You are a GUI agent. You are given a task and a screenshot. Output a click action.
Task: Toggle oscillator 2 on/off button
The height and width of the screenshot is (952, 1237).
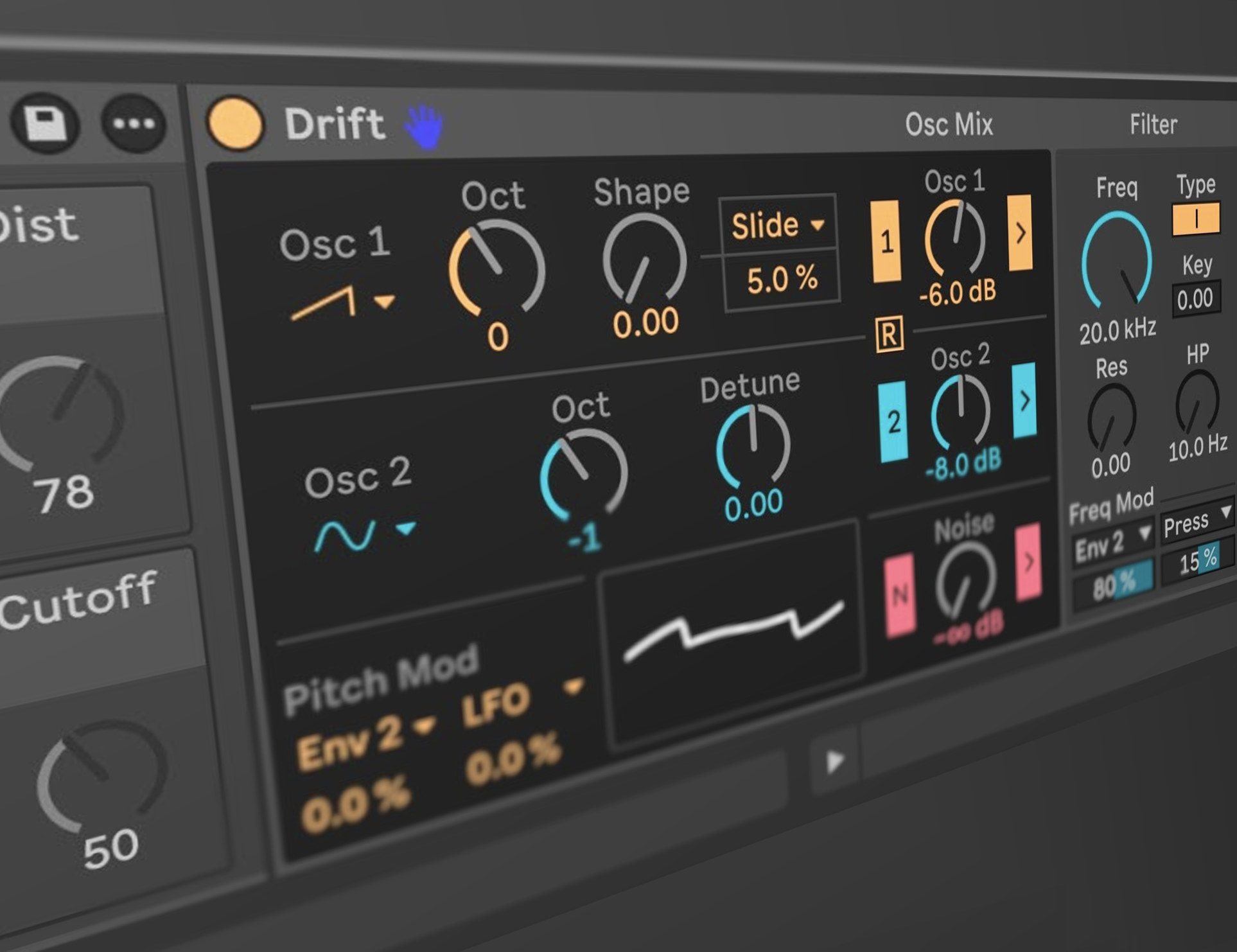(893, 421)
